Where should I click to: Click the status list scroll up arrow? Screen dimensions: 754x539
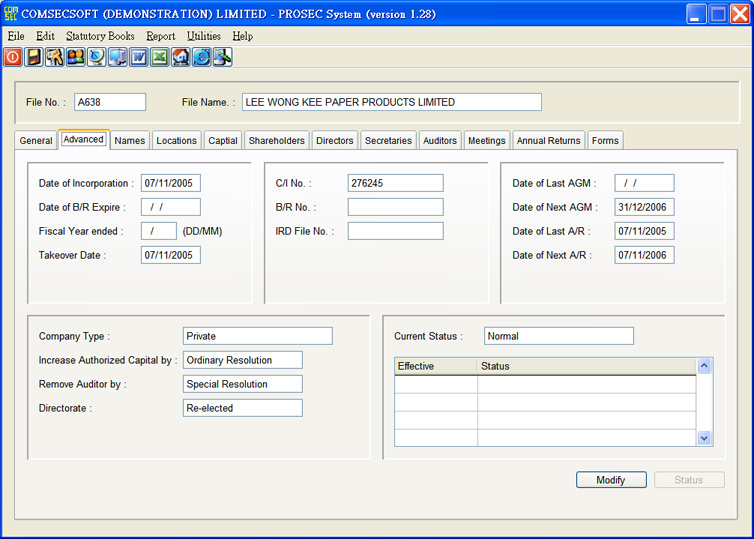pyautogui.click(x=704, y=366)
